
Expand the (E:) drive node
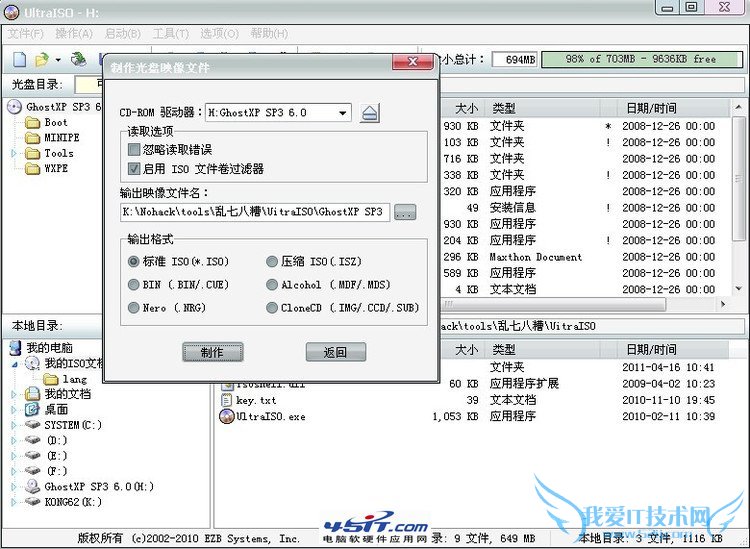pos(14,455)
